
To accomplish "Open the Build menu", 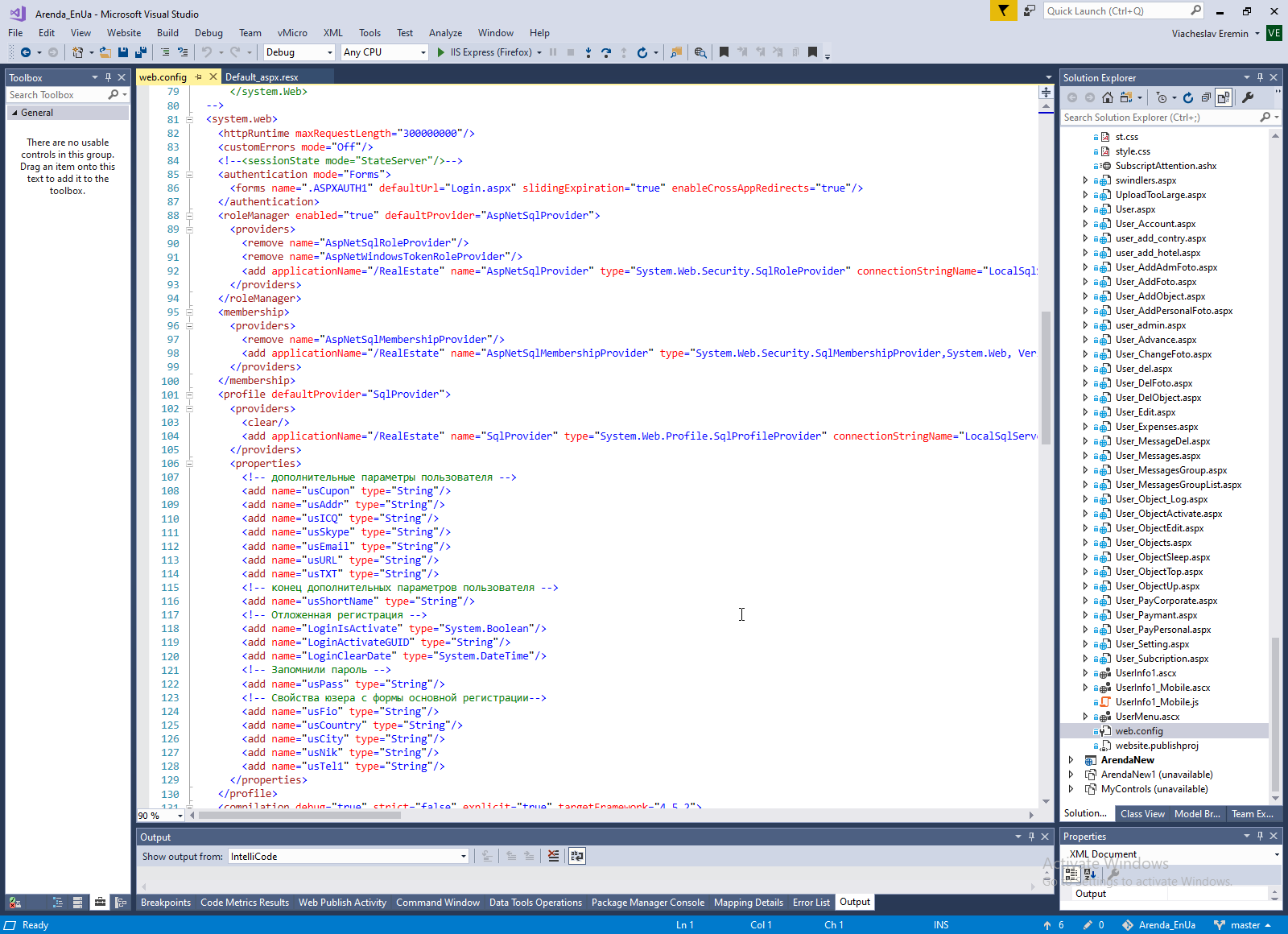I will click(x=167, y=33).
